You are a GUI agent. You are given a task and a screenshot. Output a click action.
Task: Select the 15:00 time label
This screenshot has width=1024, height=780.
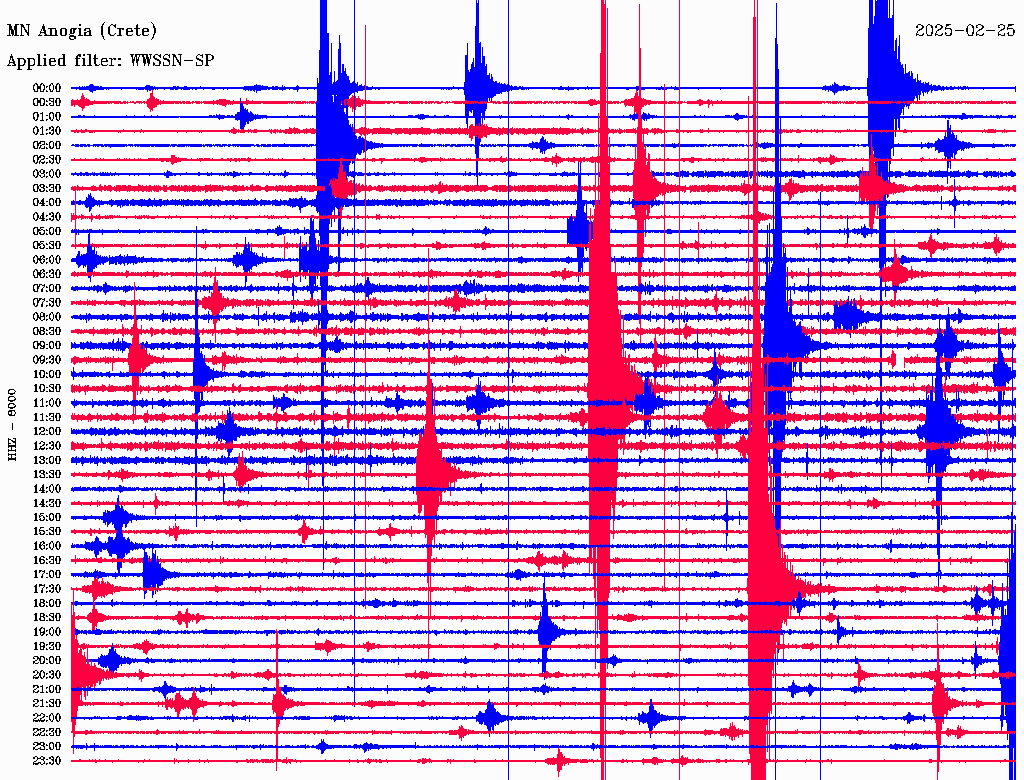pos(46,517)
